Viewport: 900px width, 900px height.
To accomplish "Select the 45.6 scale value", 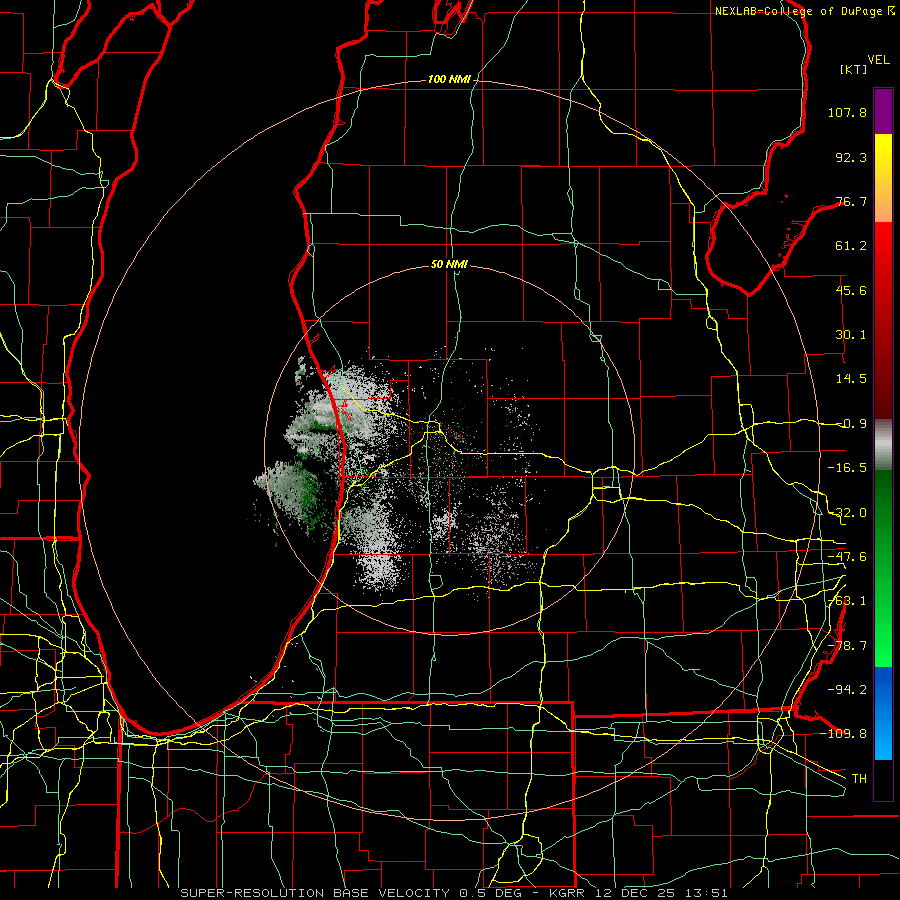I will click(851, 290).
